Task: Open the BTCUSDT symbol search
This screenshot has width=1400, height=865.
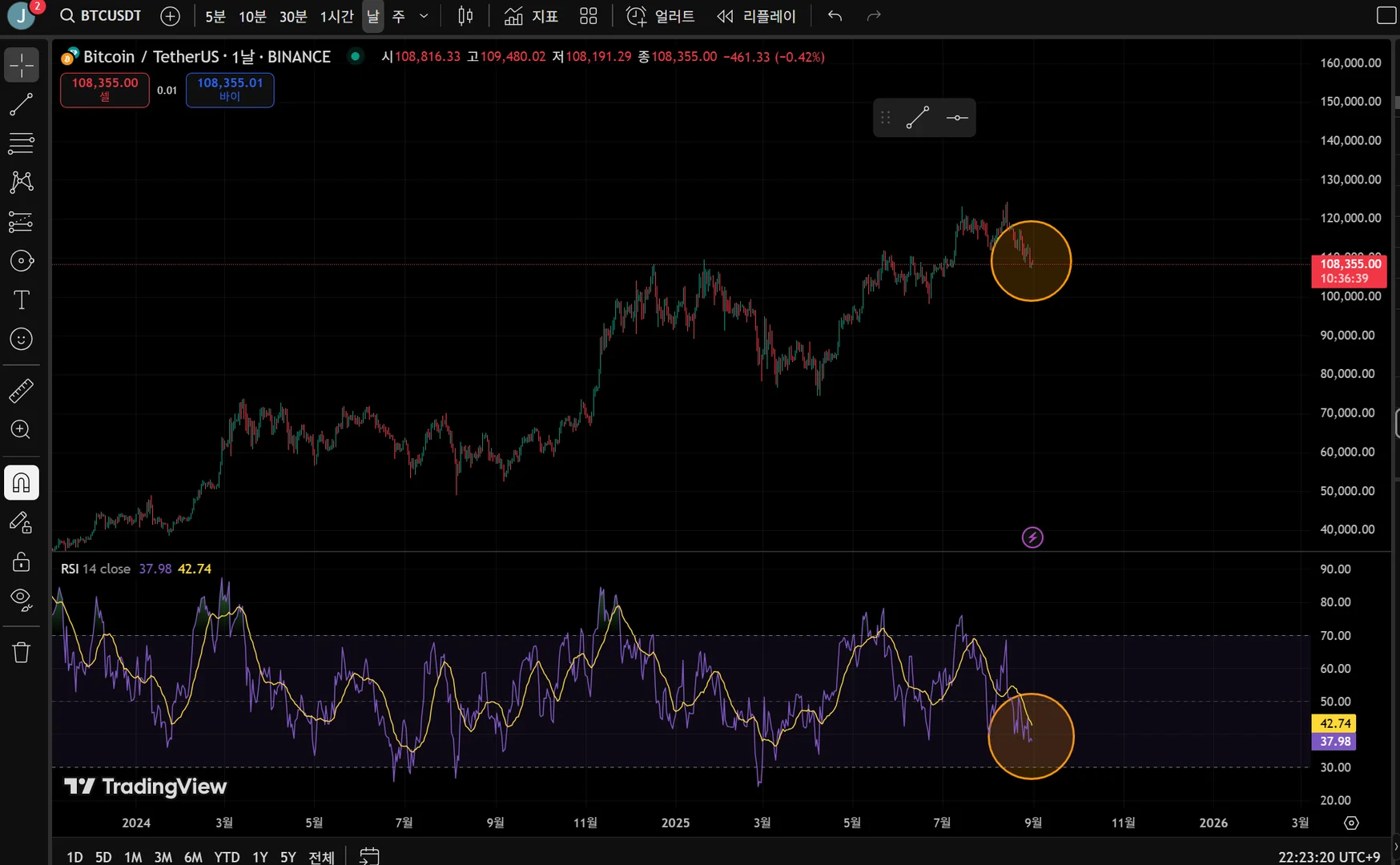Action: (x=102, y=16)
